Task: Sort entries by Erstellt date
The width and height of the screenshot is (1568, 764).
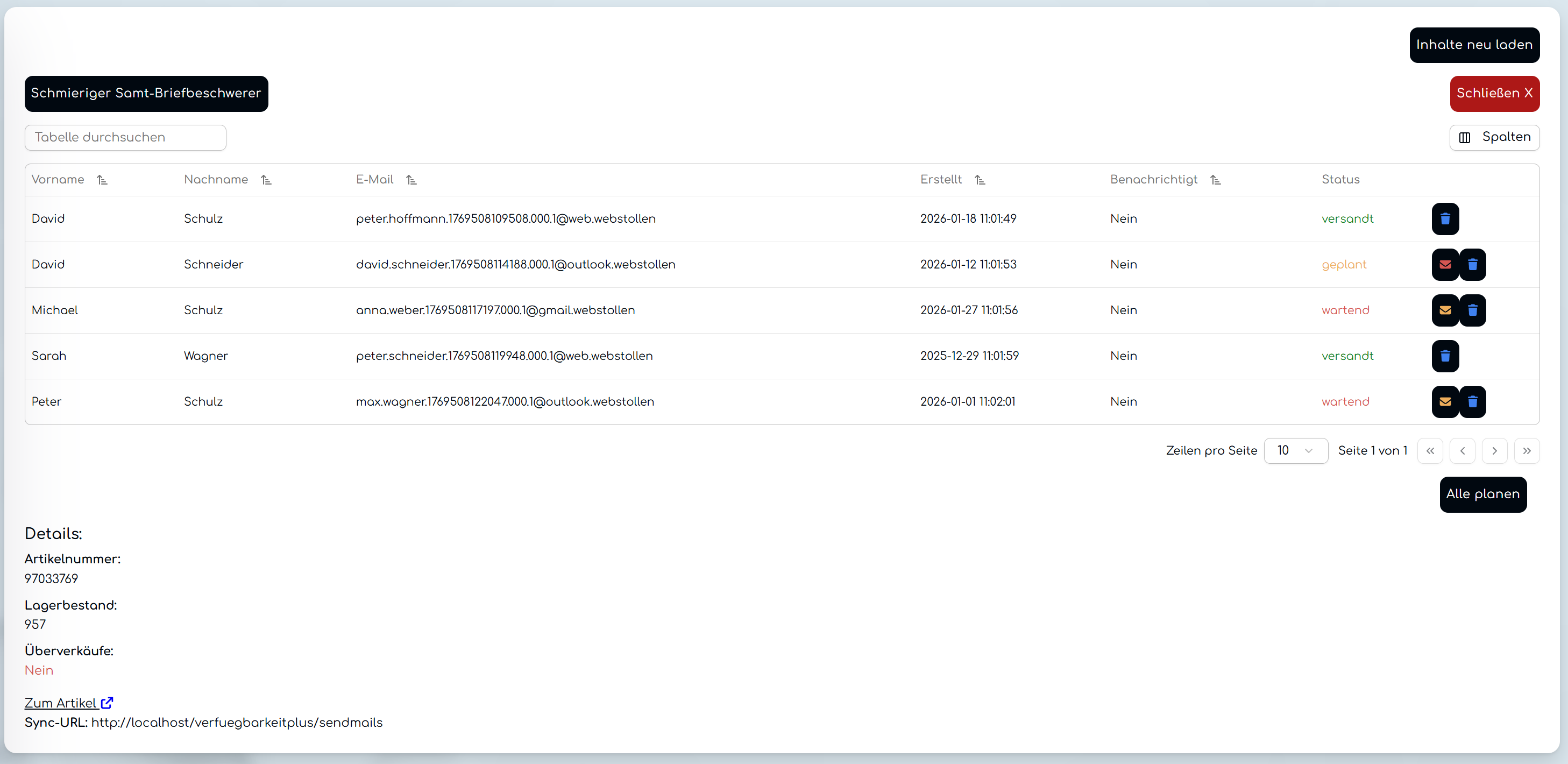Action: pos(980,180)
